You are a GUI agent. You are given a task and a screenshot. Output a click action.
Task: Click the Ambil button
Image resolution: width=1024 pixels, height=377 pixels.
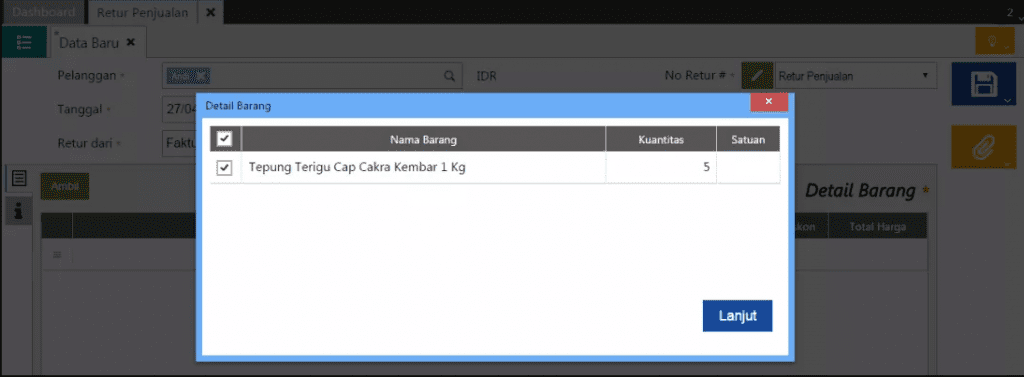click(x=65, y=187)
